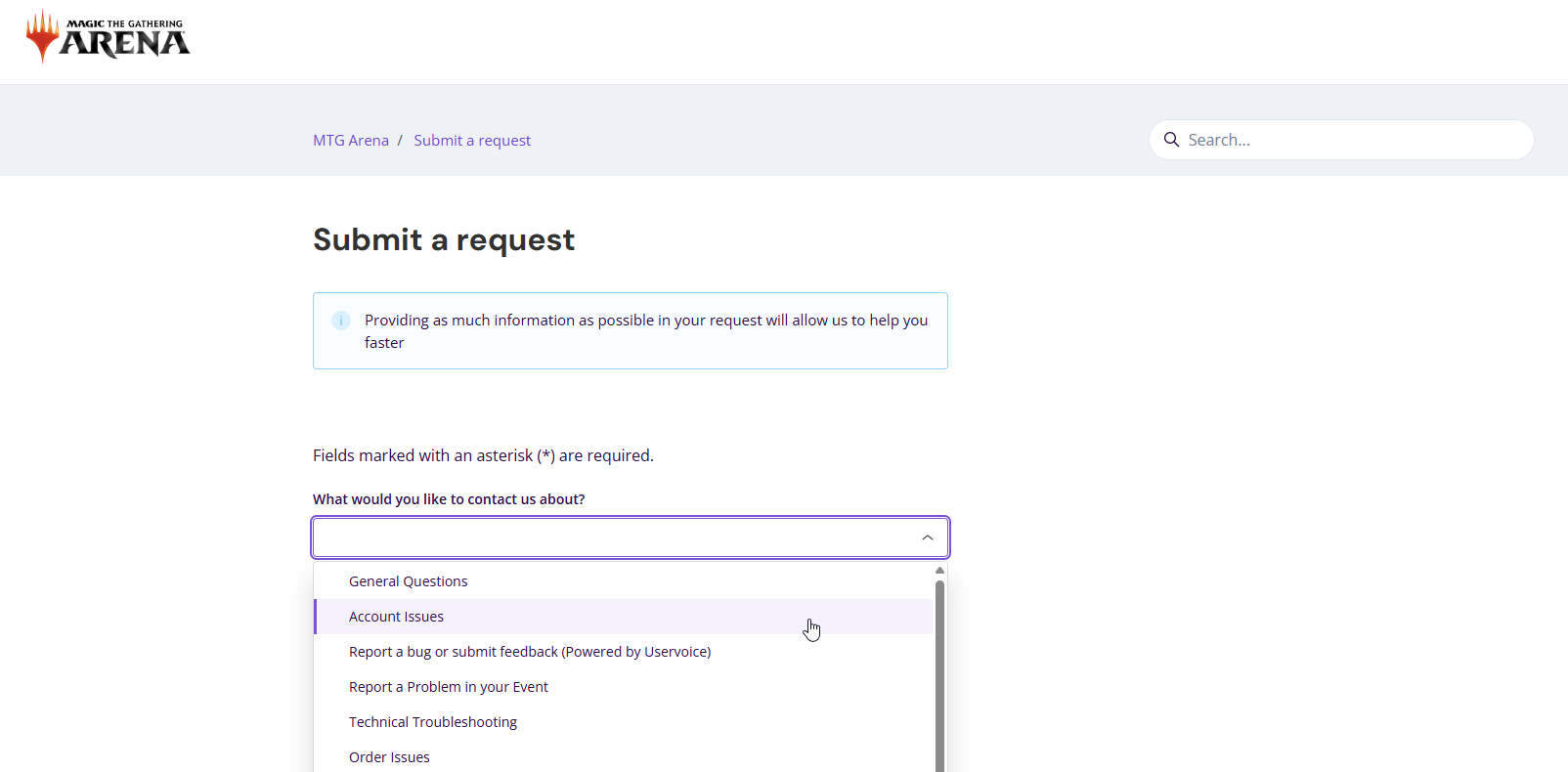This screenshot has width=1568, height=772.
Task: Click the search magnifier icon
Action: pyautogui.click(x=1171, y=140)
